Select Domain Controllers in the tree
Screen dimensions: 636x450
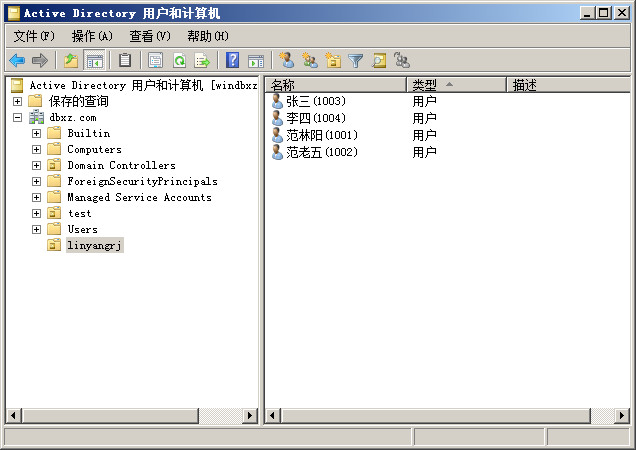(122, 165)
